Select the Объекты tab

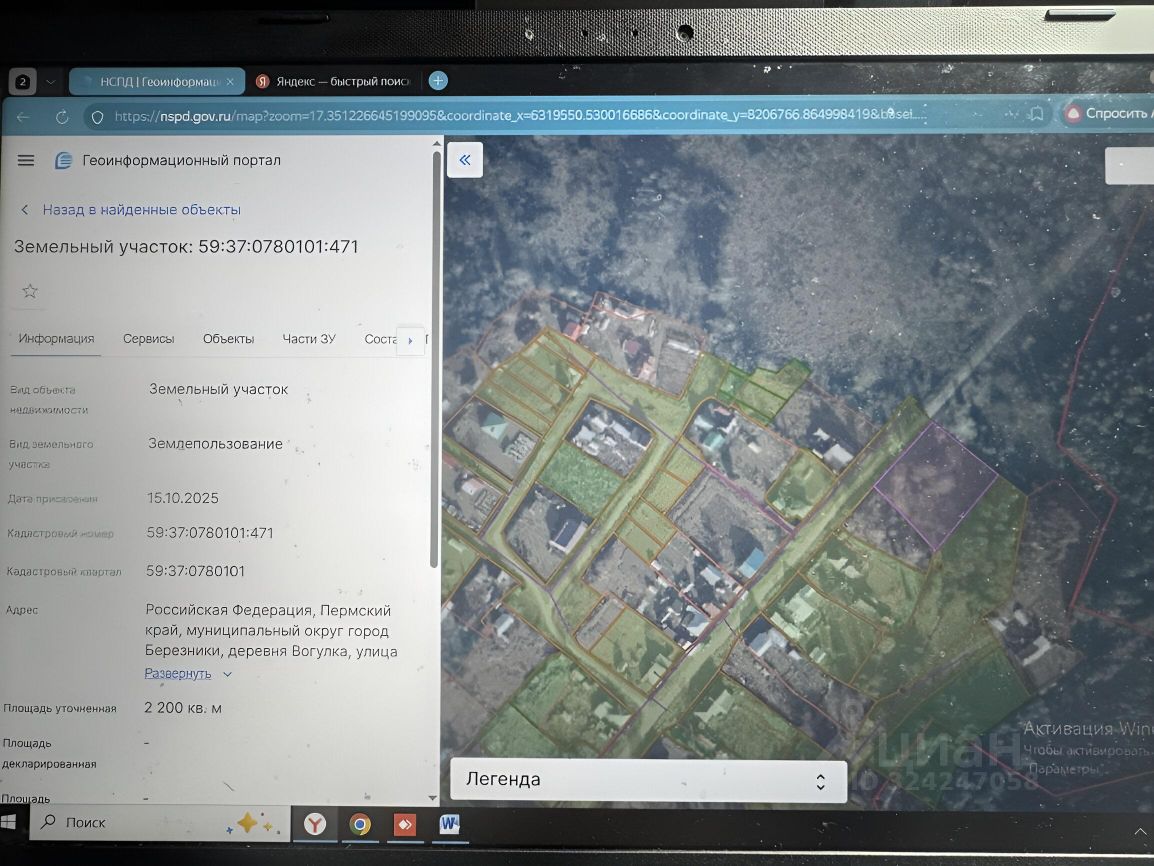tap(228, 339)
